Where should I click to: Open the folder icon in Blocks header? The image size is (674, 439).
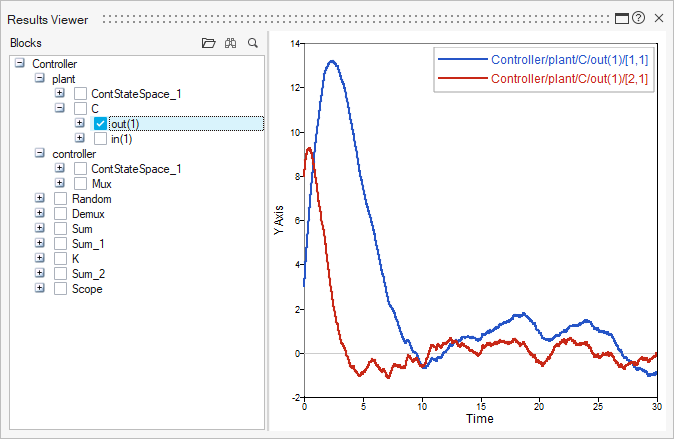pos(208,43)
